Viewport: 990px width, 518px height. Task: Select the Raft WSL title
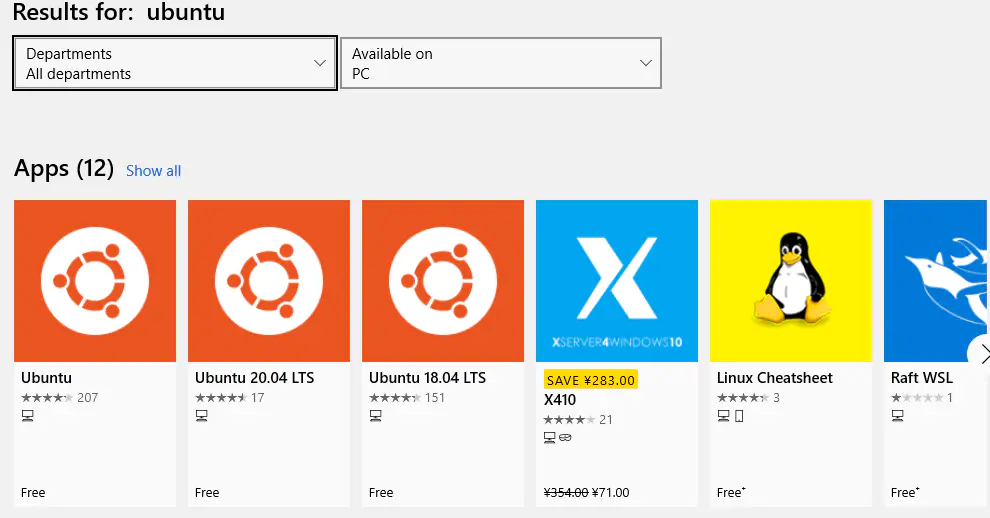pos(922,378)
